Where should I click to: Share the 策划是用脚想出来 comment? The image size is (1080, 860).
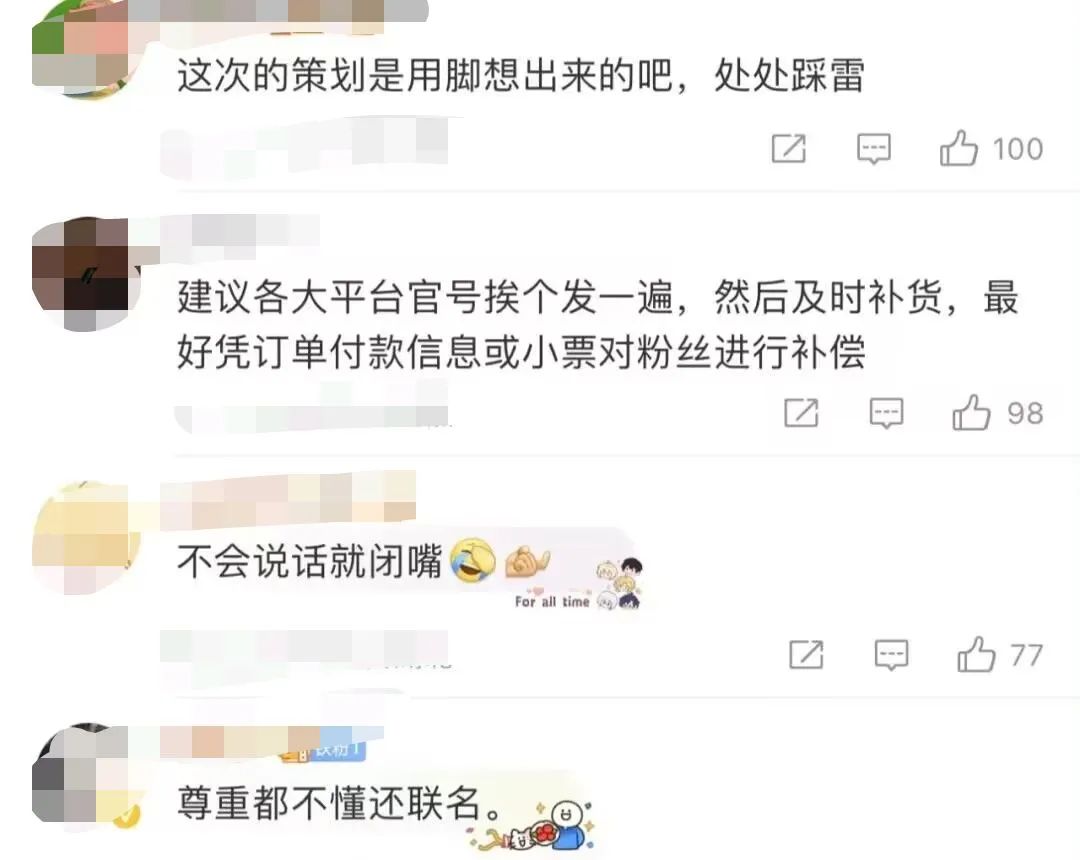[x=789, y=149]
